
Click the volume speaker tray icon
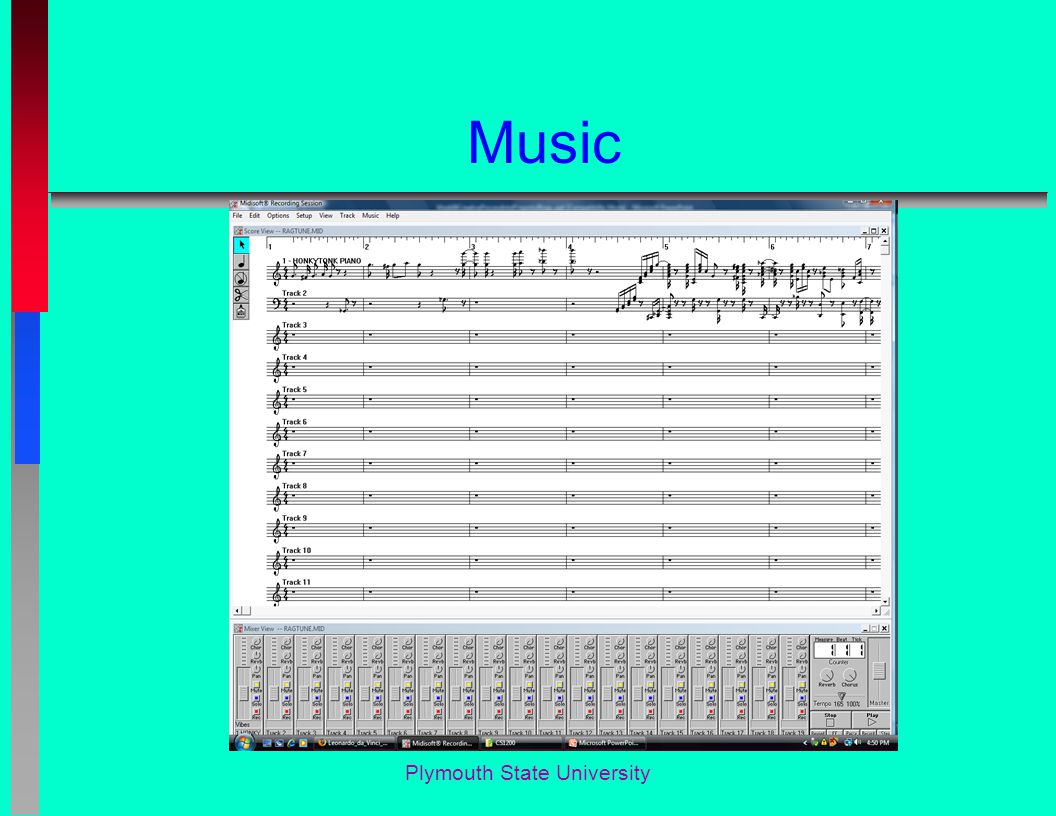pos(856,743)
